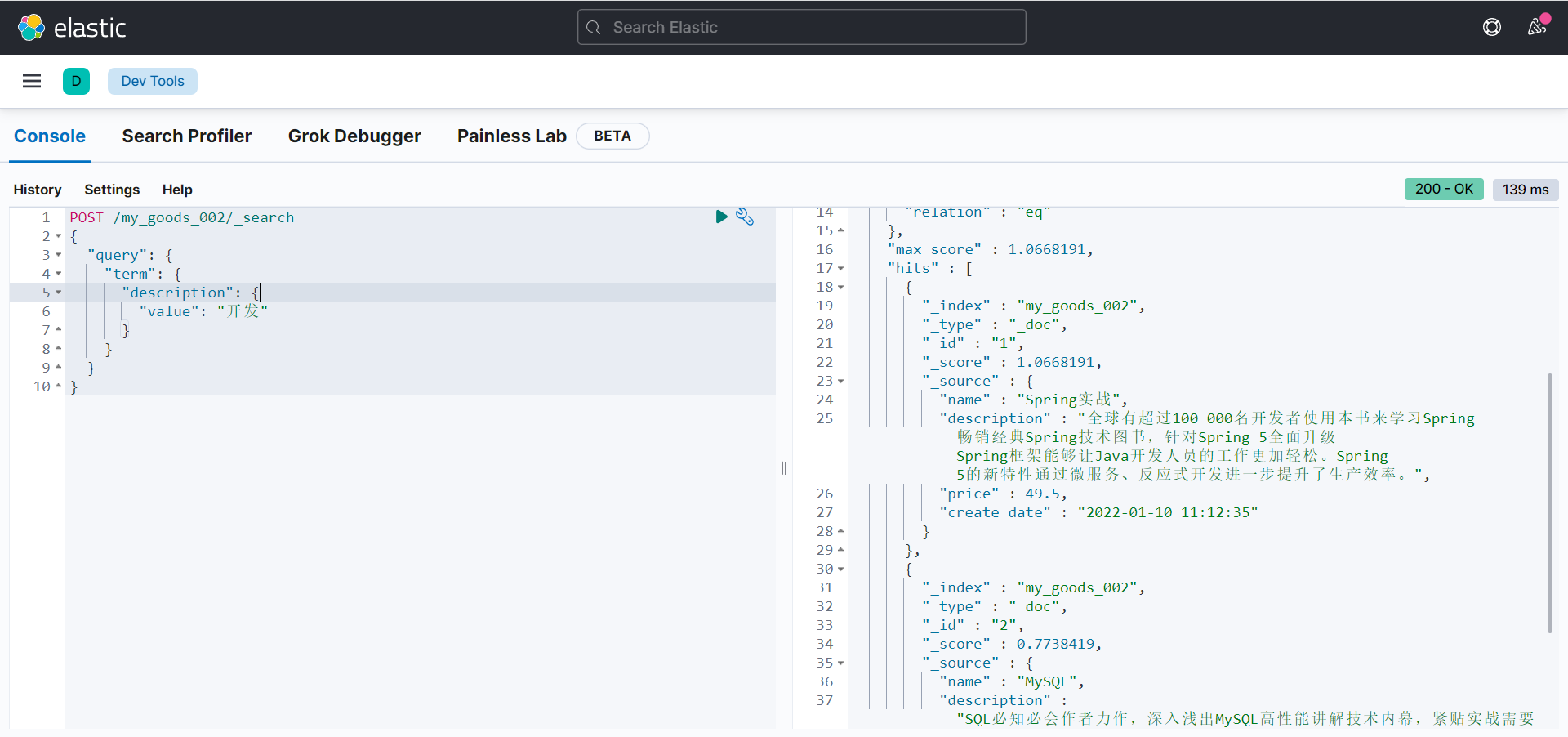Collapse the term block on editor line 4
Viewport: 1568px width, 737px height.
pos(58,274)
